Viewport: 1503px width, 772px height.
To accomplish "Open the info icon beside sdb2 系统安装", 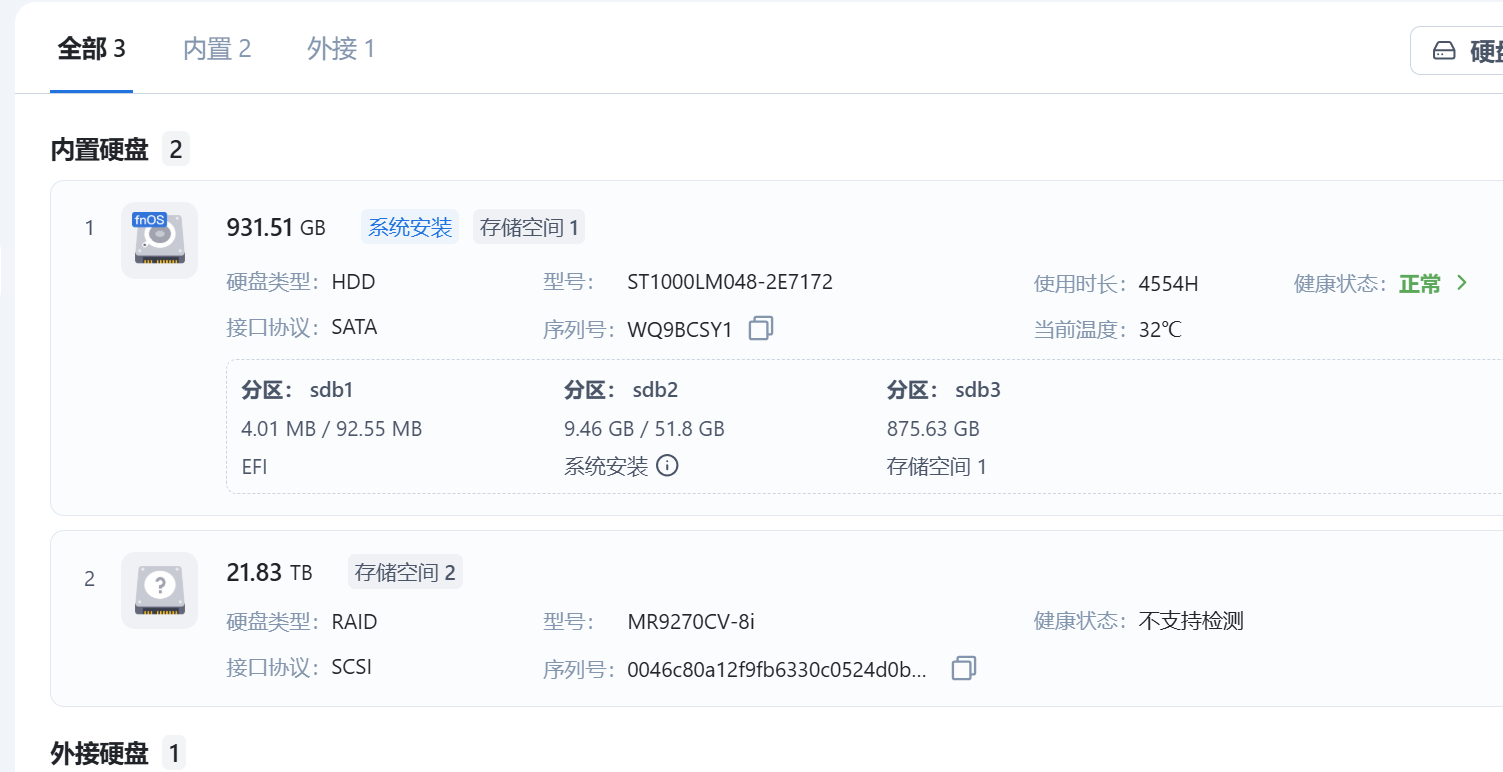I will coord(668,465).
